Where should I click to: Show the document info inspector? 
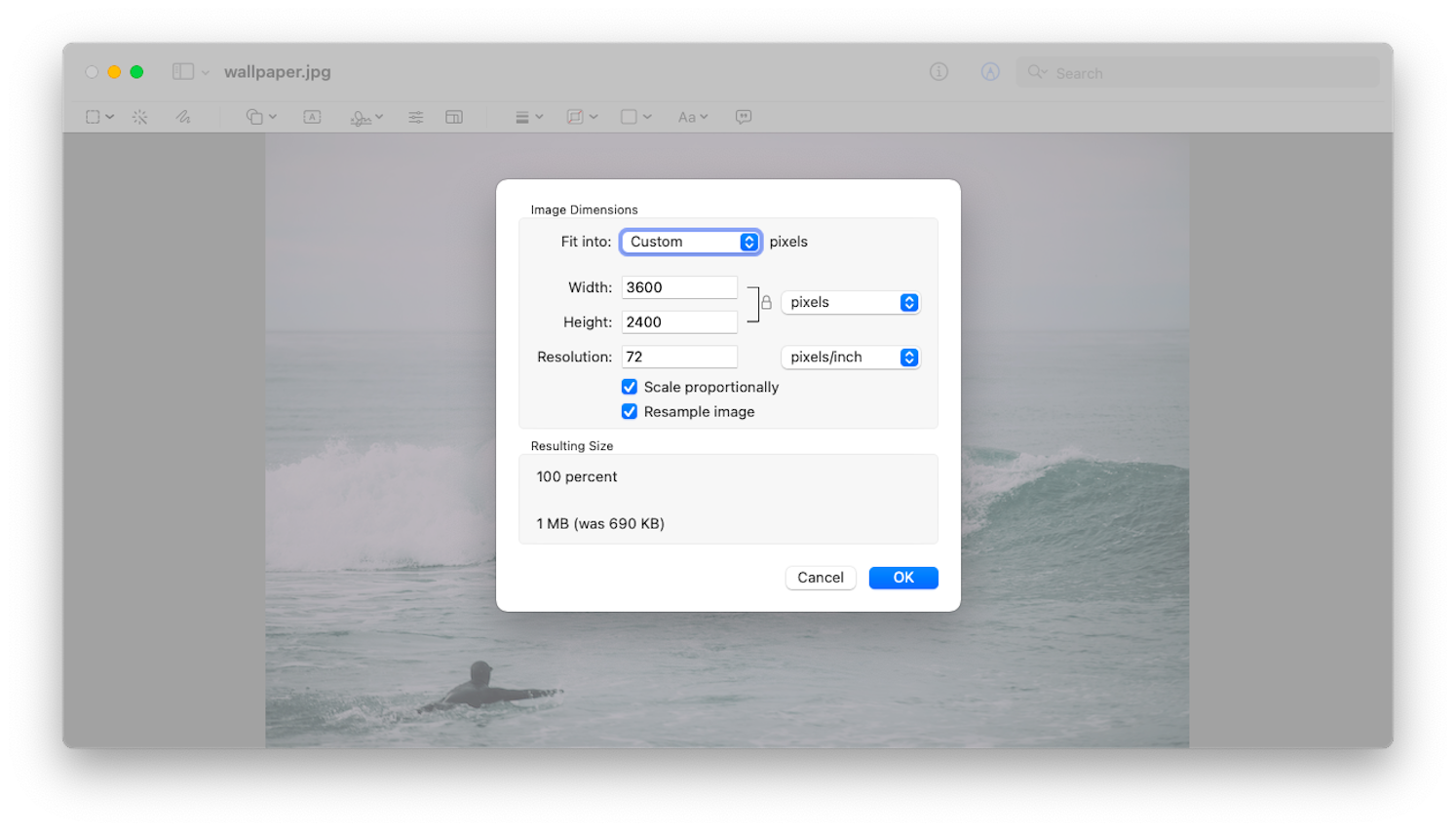(939, 71)
